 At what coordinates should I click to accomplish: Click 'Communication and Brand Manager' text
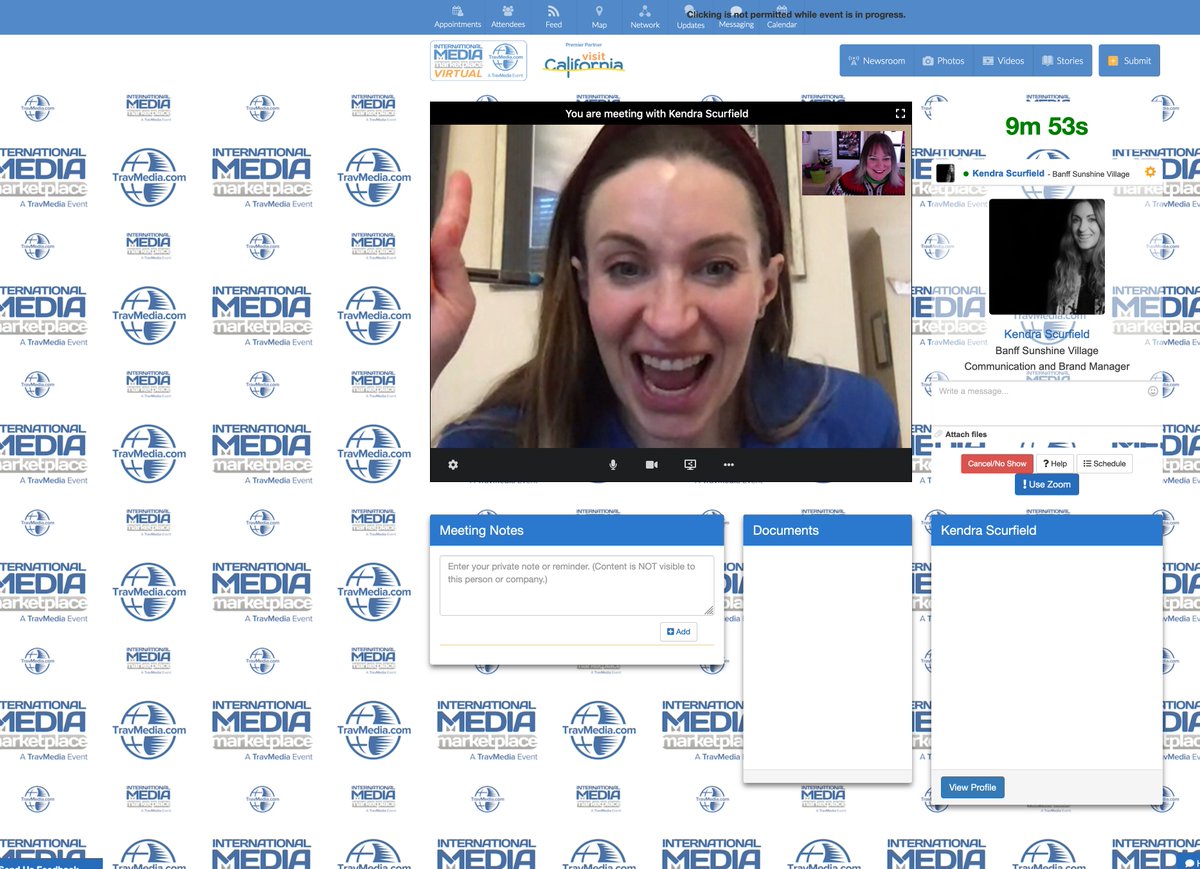1047,367
